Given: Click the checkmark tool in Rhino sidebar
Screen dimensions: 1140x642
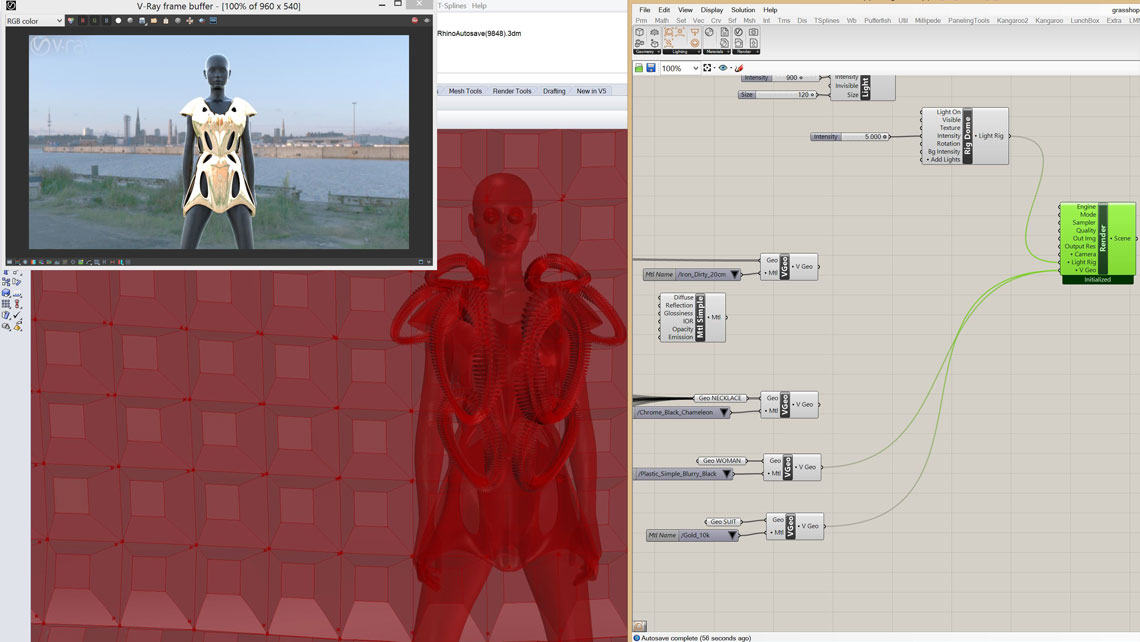Looking at the screenshot, I should click(x=17, y=315).
